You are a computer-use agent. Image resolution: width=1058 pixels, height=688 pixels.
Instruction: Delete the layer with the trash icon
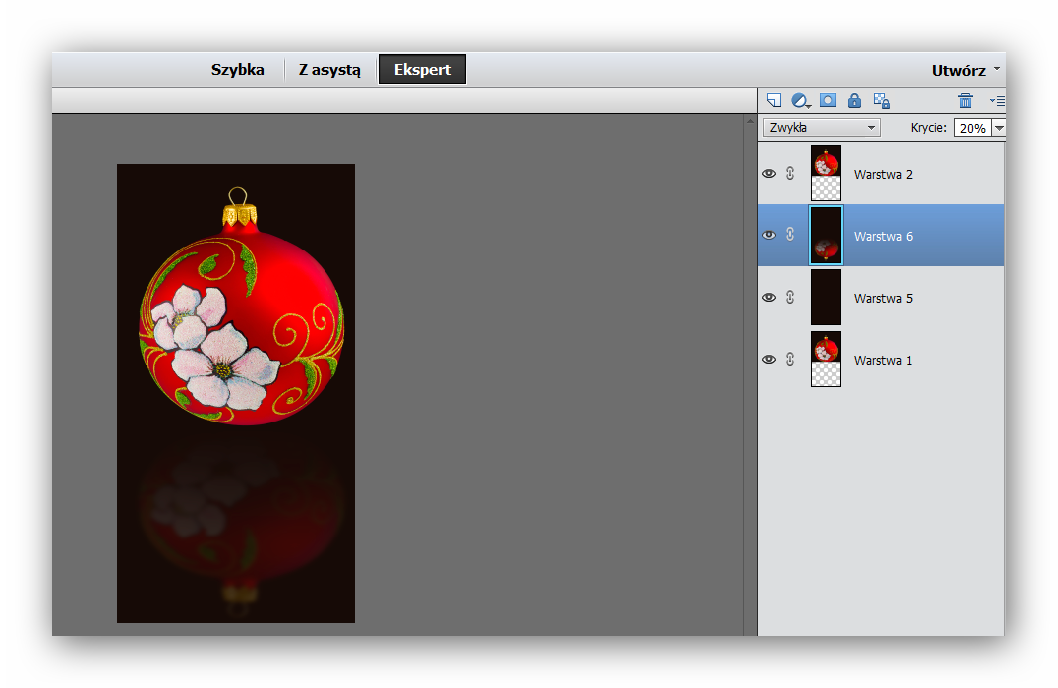point(966,101)
